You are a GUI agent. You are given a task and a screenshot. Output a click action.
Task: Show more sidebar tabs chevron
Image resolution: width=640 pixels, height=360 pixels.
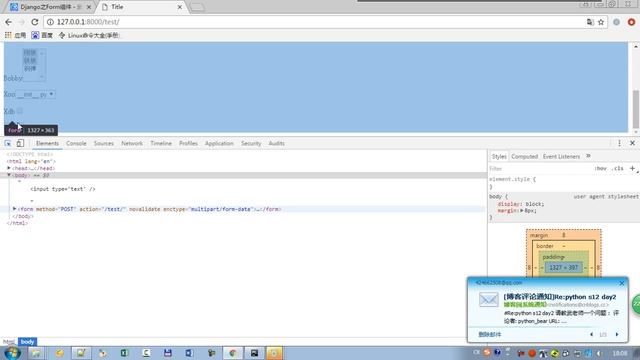pos(588,156)
